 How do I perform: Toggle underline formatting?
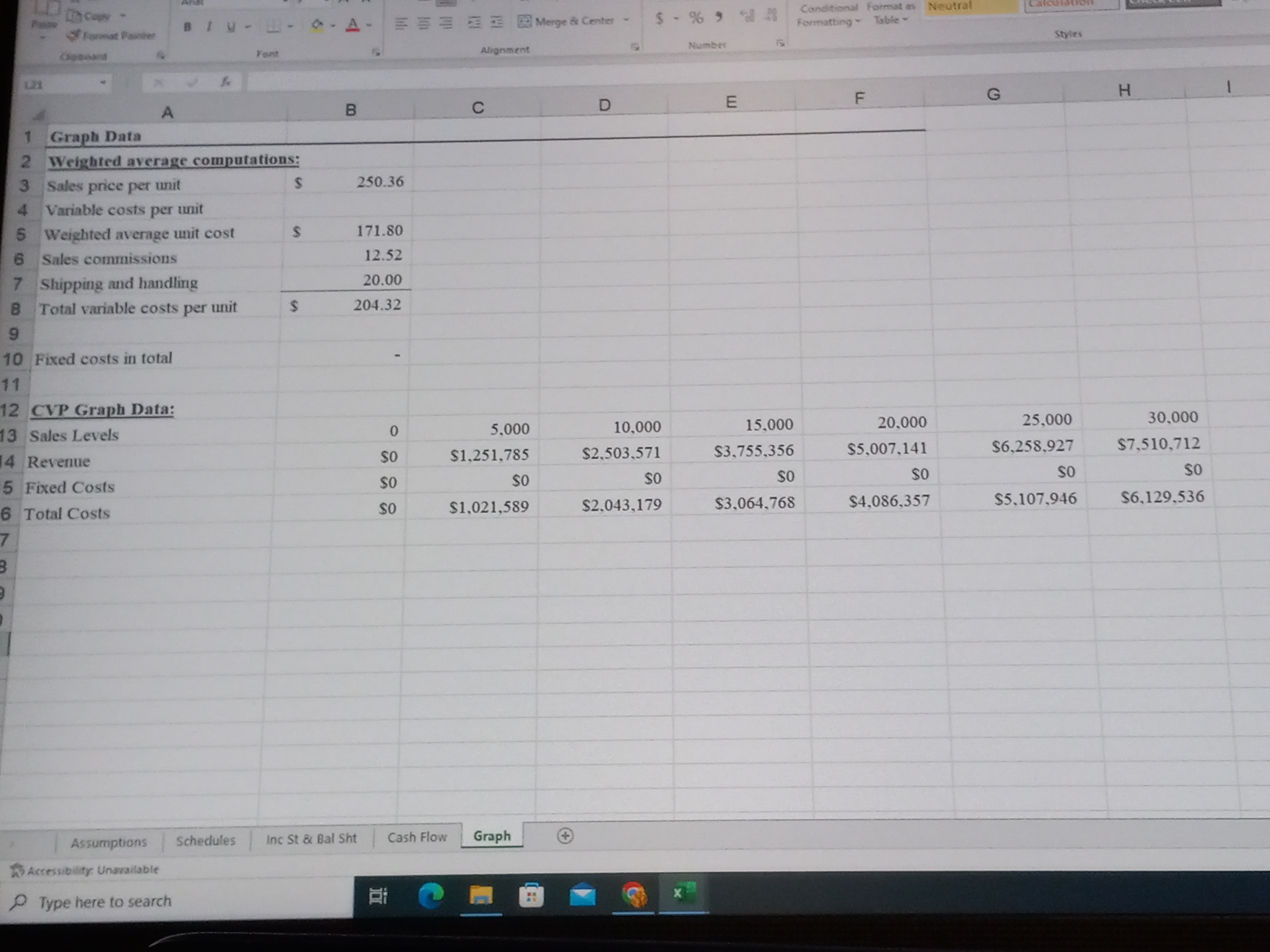231,26
